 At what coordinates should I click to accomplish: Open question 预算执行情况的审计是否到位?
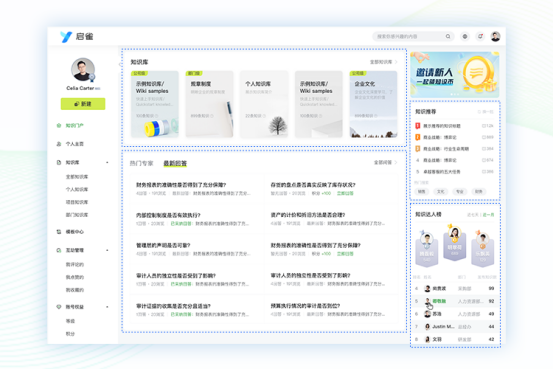click(305, 306)
